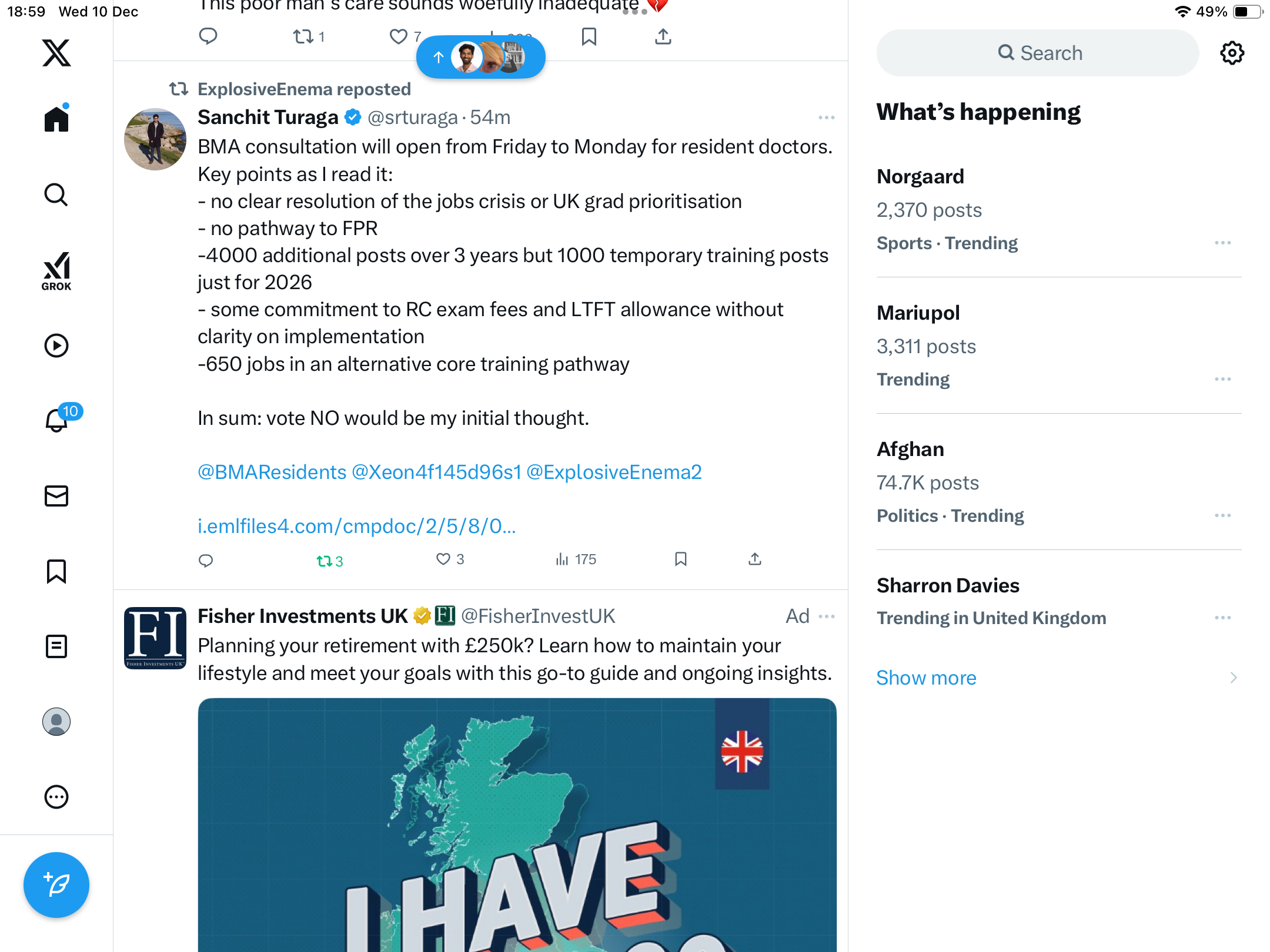Open Messages envelope in sidebar

pyautogui.click(x=56, y=496)
